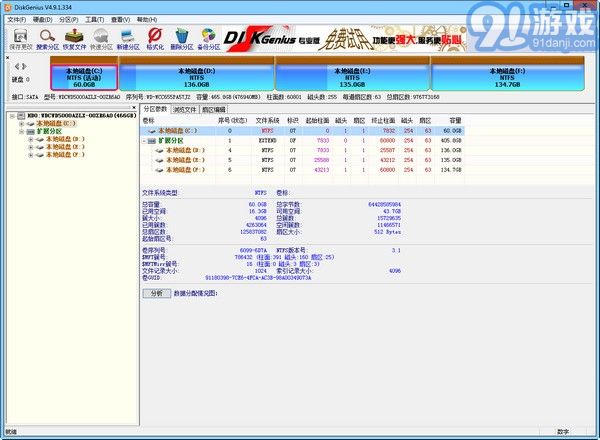Screen dimensions: 600x440
Task: Click the 搜索分区 magnifier toolbar icon
Action: point(47,36)
